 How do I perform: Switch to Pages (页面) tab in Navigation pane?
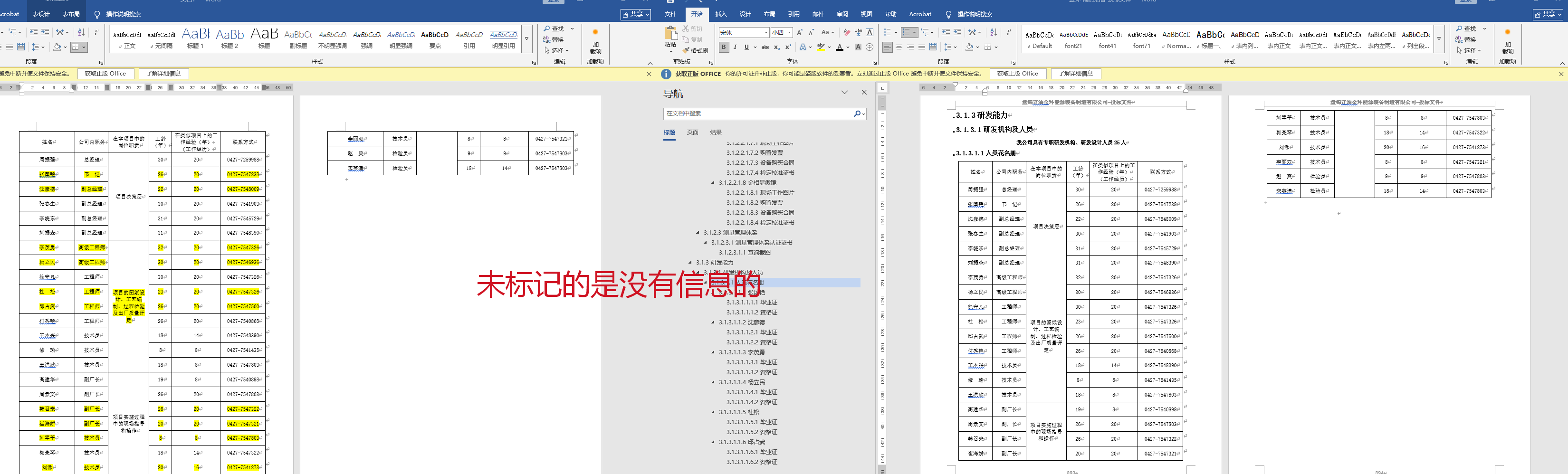tap(693, 132)
